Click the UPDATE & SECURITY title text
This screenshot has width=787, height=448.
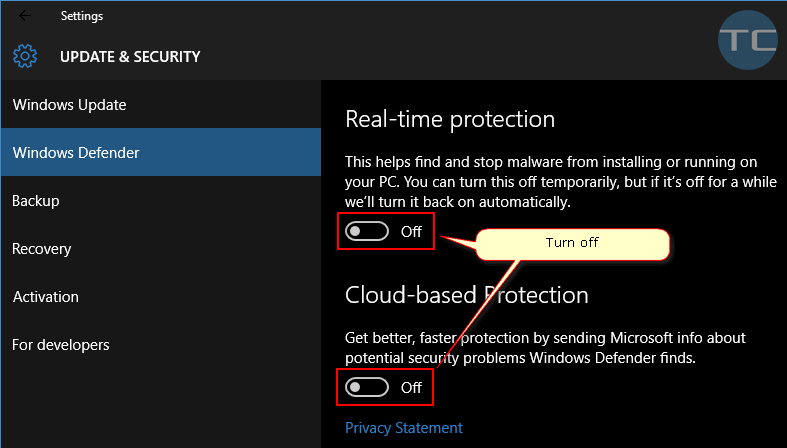(130, 57)
